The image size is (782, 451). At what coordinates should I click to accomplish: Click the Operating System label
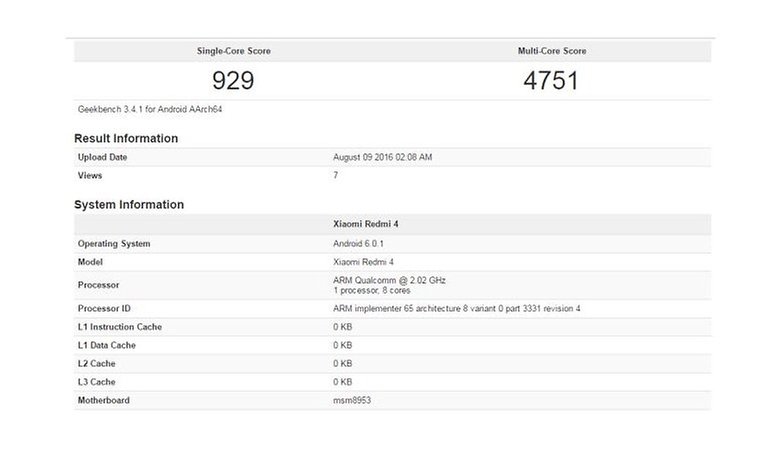[x=114, y=243]
